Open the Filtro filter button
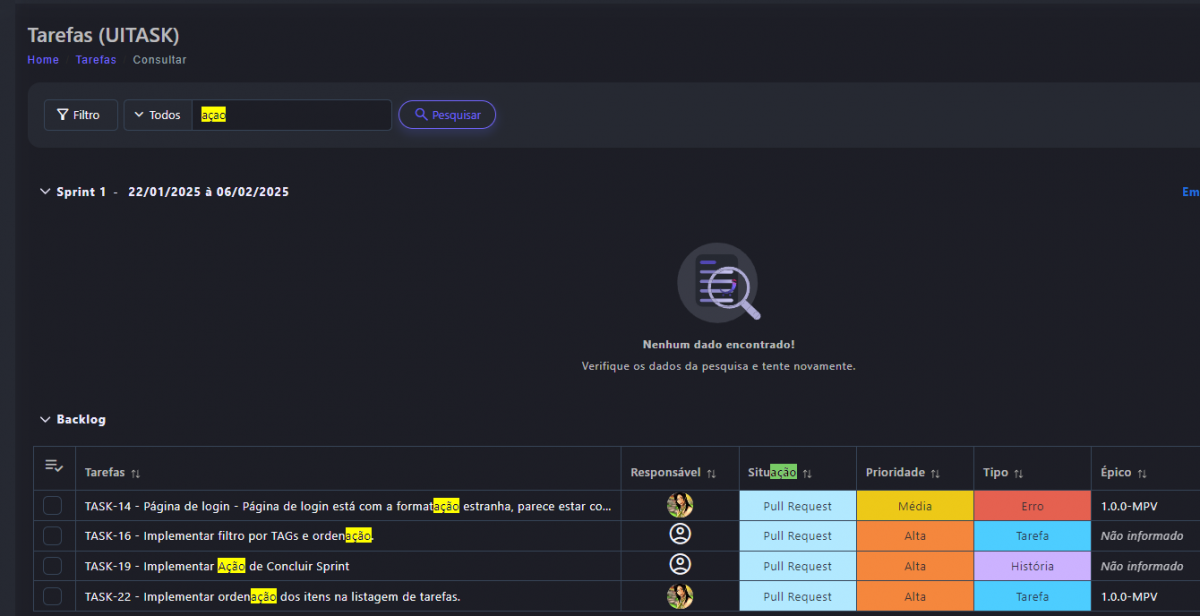Screen dimensions: 1200x616 click(x=80, y=115)
